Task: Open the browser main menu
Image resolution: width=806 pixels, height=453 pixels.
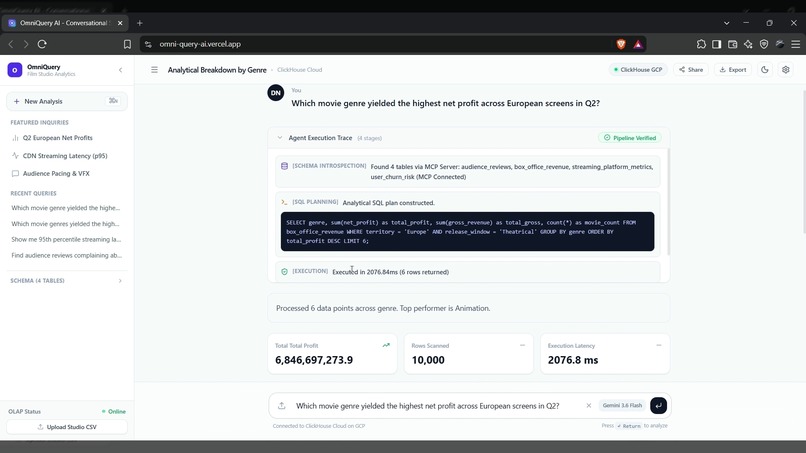Action: tap(796, 44)
